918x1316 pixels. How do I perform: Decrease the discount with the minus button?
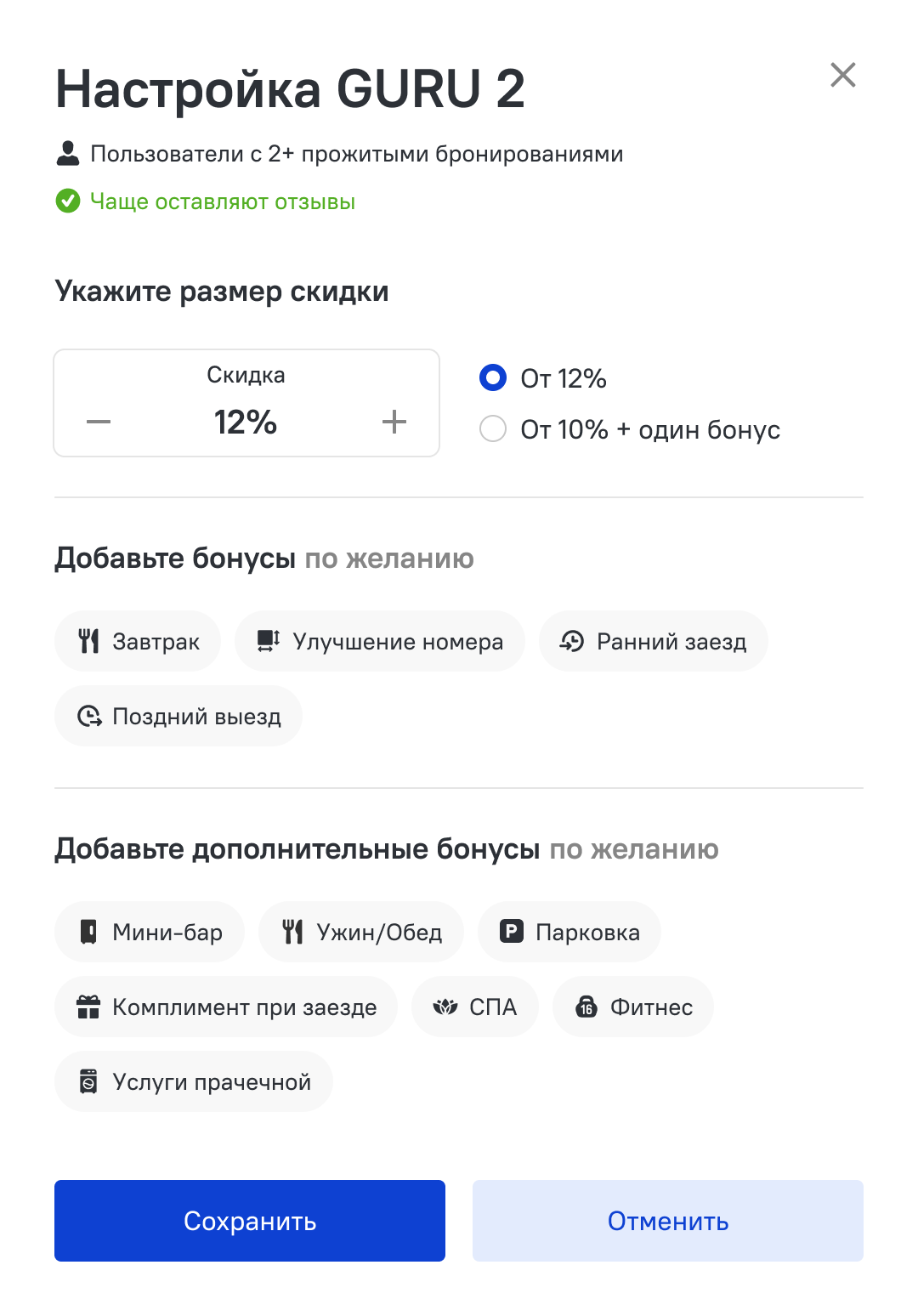(99, 422)
